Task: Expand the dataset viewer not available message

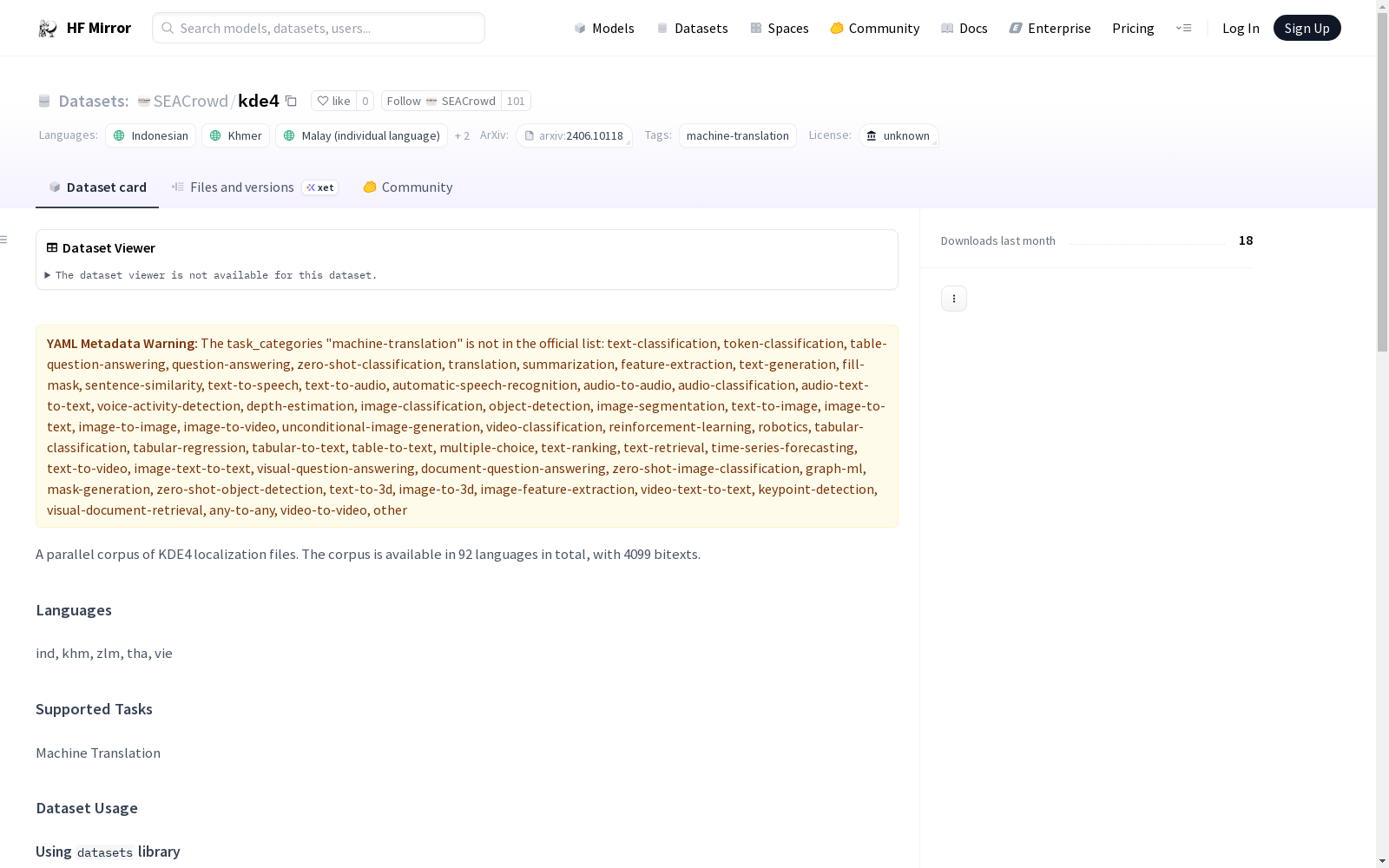Action: (211, 275)
